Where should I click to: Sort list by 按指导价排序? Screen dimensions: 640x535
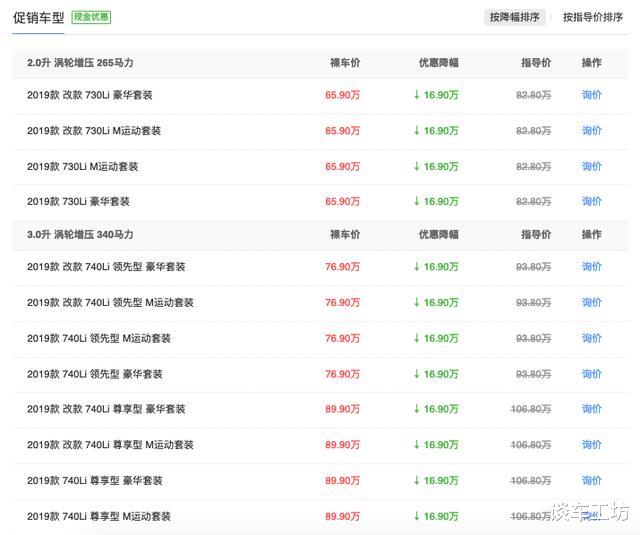[x=593, y=17]
